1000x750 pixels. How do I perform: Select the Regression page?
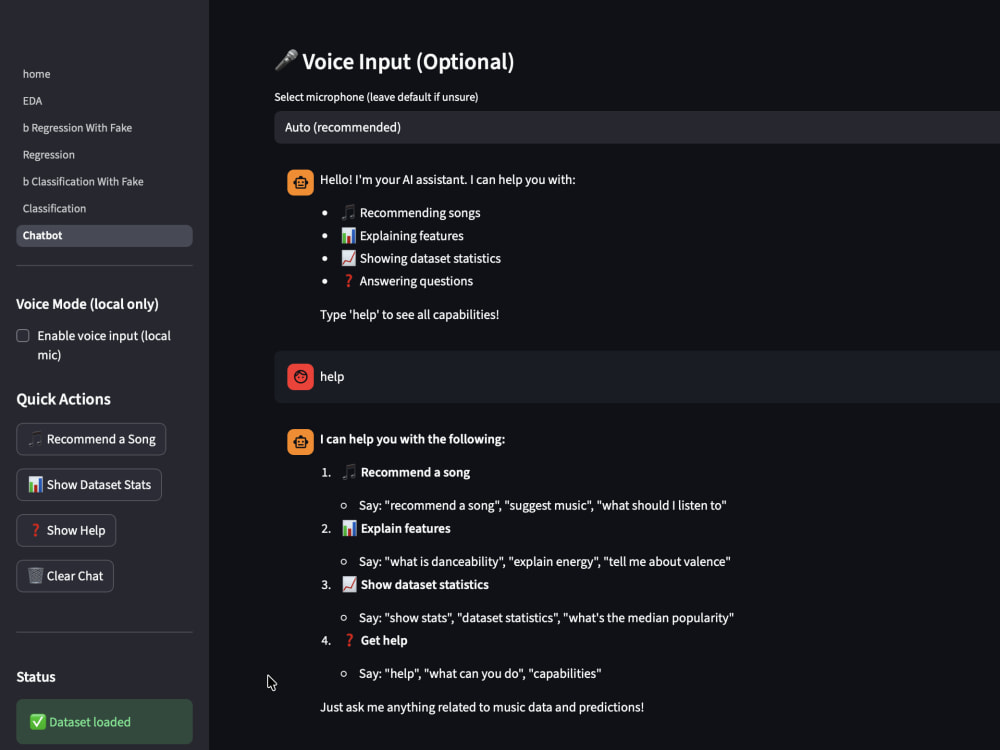tap(48, 155)
